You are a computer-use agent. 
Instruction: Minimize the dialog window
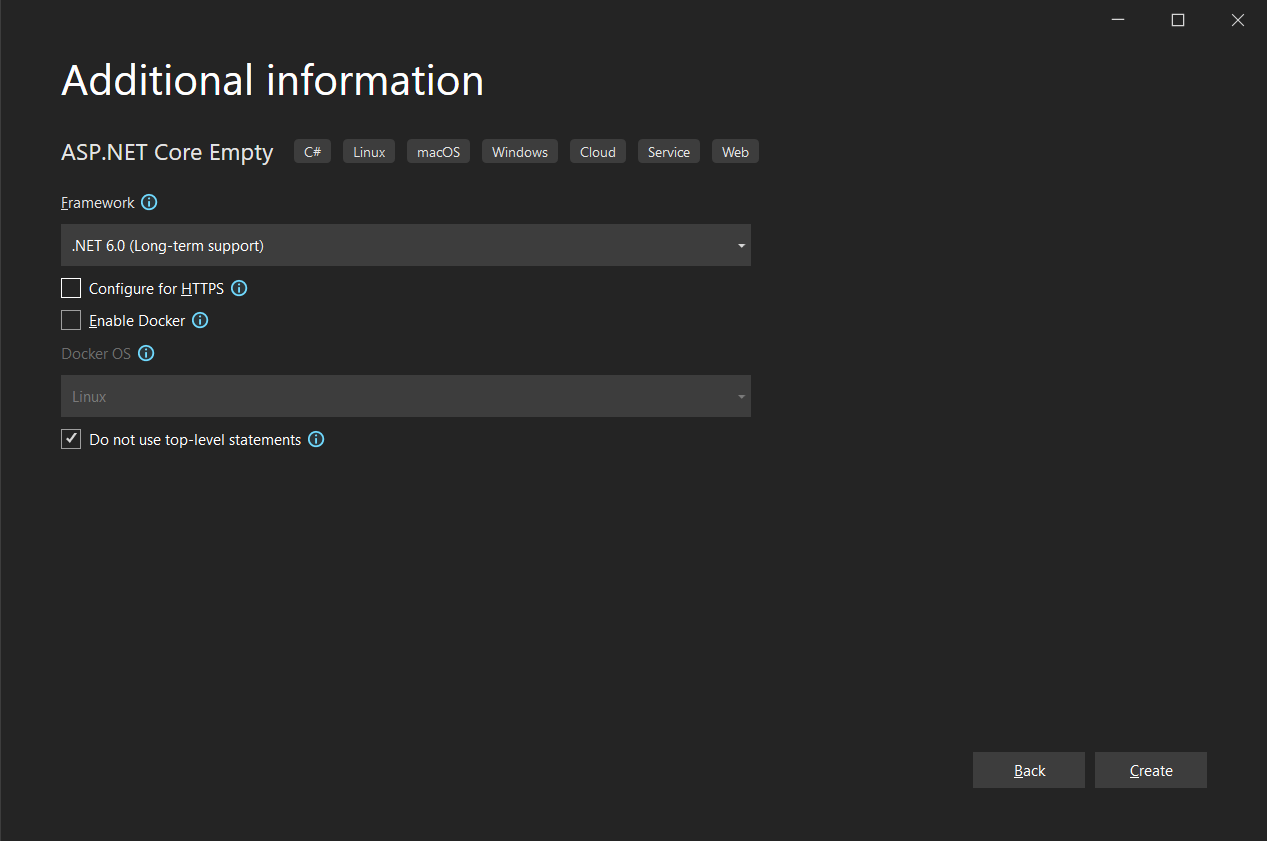(x=1118, y=20)
